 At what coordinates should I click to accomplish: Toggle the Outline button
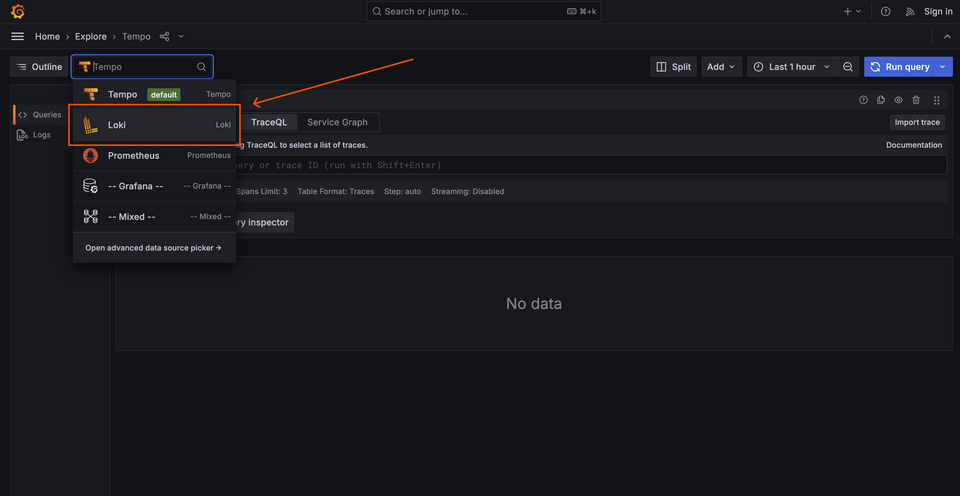click(39, 67)
